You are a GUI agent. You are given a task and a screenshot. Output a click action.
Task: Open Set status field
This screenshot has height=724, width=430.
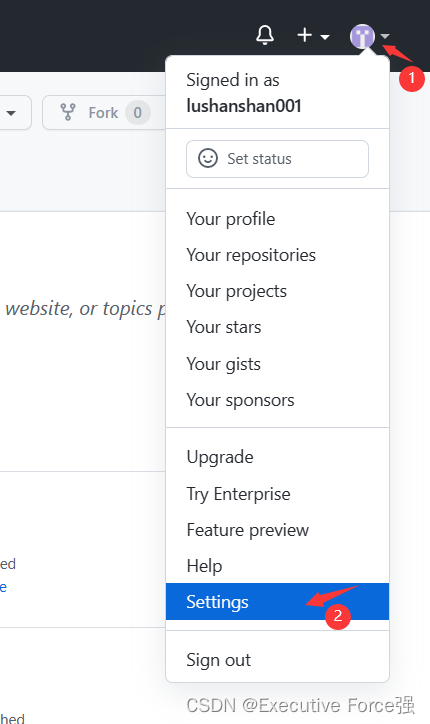click(x=277, y=159)
